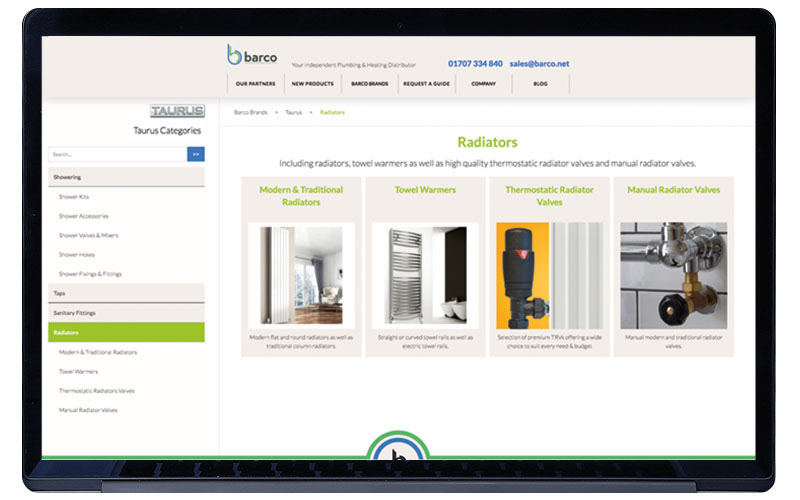Open the chrome manual valve thumbnail
Image resolution: width=800 pixels, height=500 pixels.
pos(673,276)
